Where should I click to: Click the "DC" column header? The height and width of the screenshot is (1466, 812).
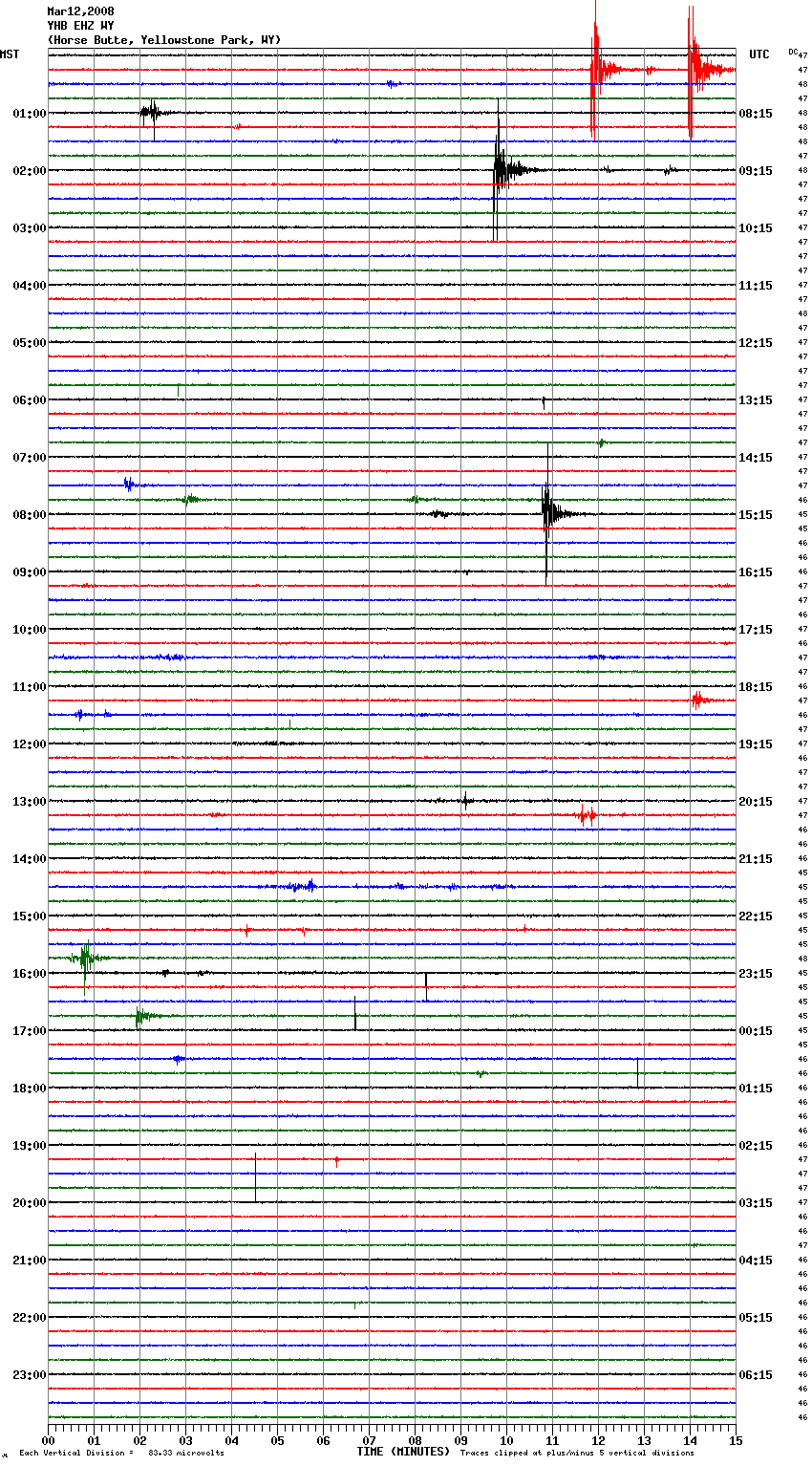[793, 52]
